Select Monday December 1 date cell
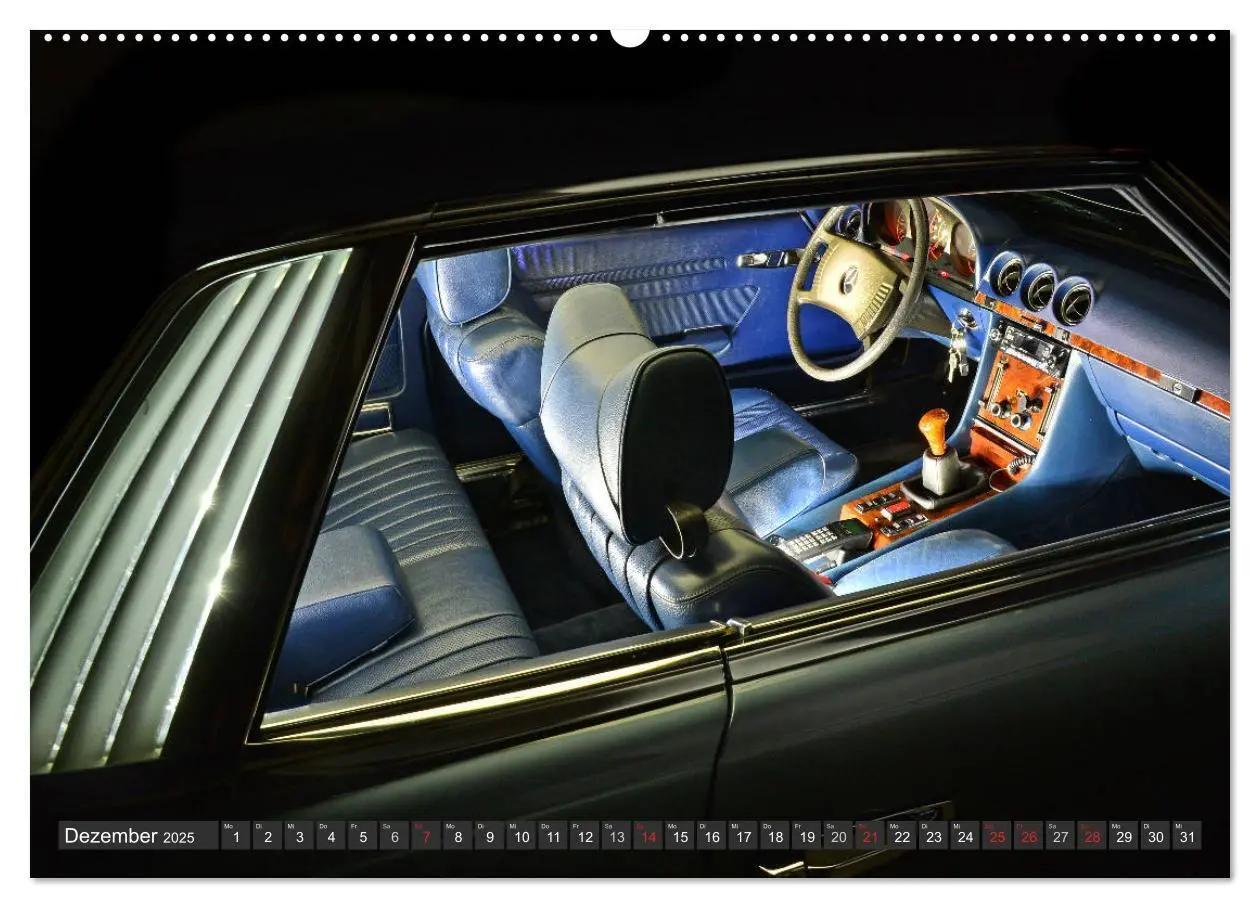Viewport: 1260px width, 908px height. tap(236, 836)
